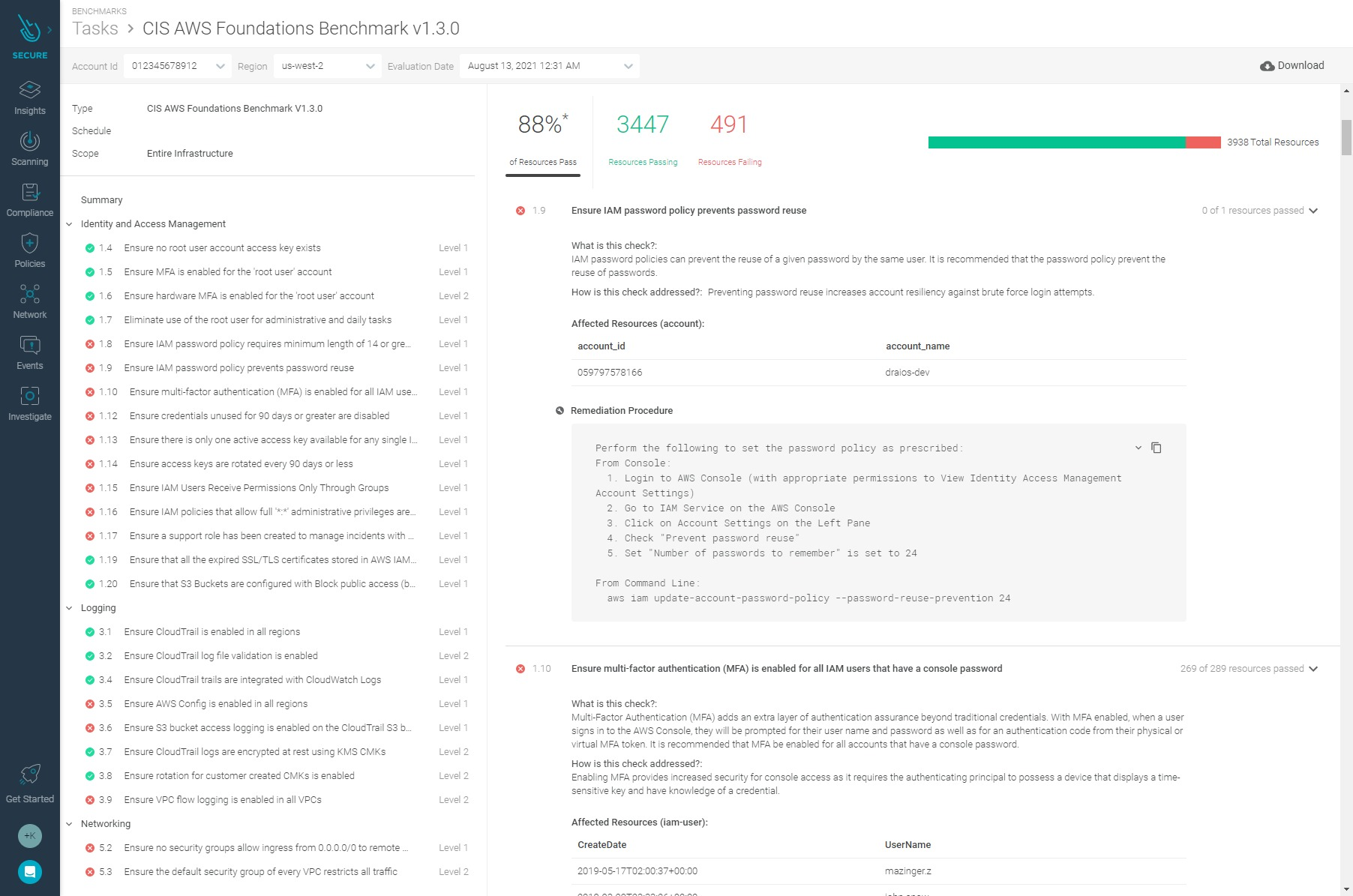Expand the affected resources for check 1.9
The height and width of the screenshot is (896, 1353).
(x=1312, y=211)
